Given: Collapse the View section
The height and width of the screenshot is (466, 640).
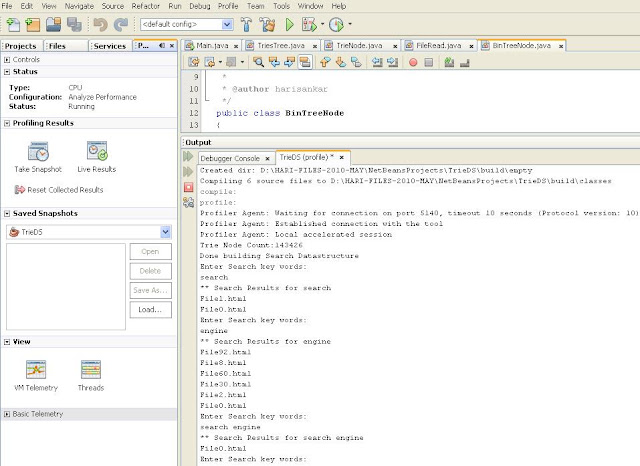Looking at the screenshot, I should click(7, 342).
